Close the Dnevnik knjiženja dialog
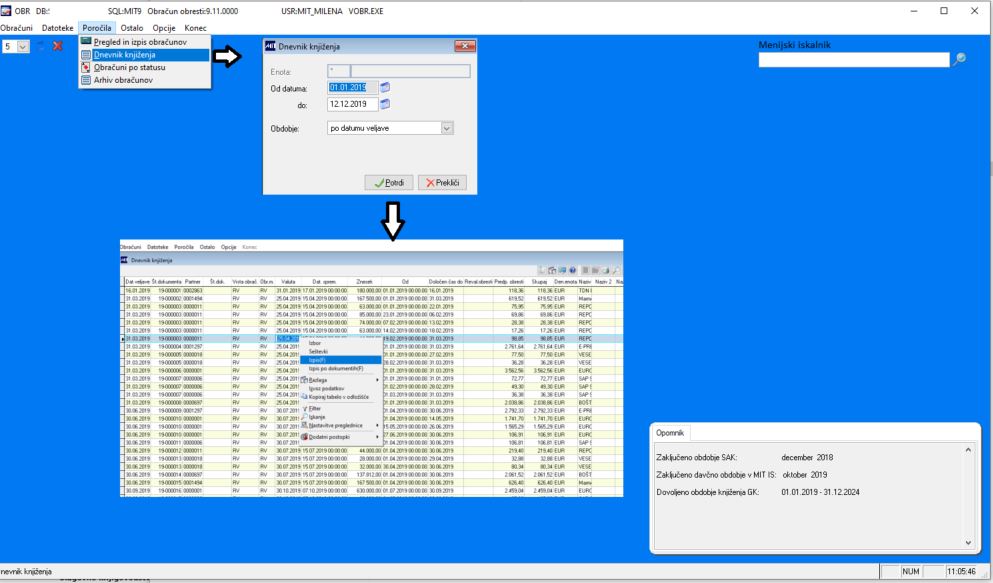 tap(465, 46)
